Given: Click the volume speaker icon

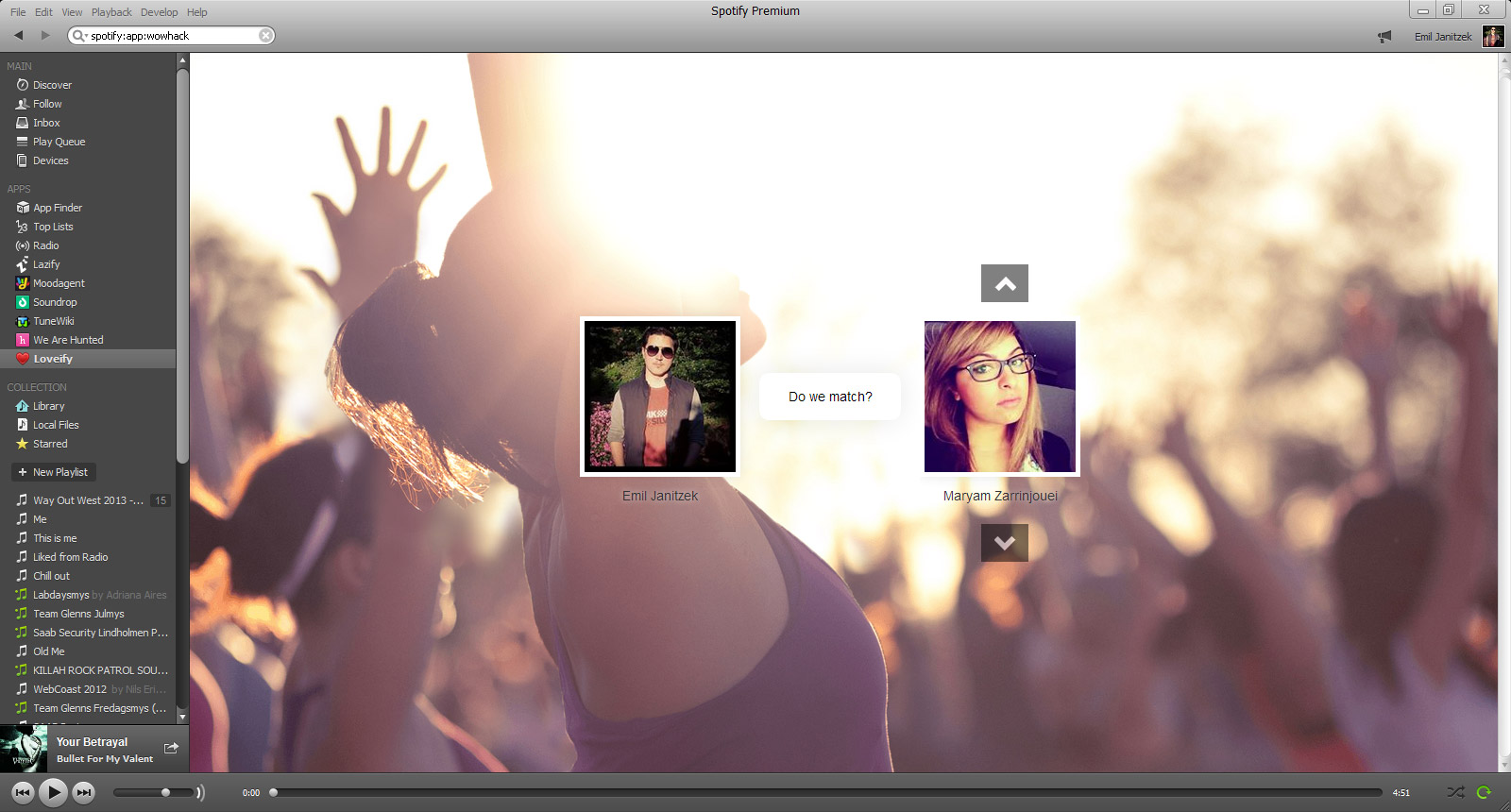Looking at the screenshot, I should point(200,792).
